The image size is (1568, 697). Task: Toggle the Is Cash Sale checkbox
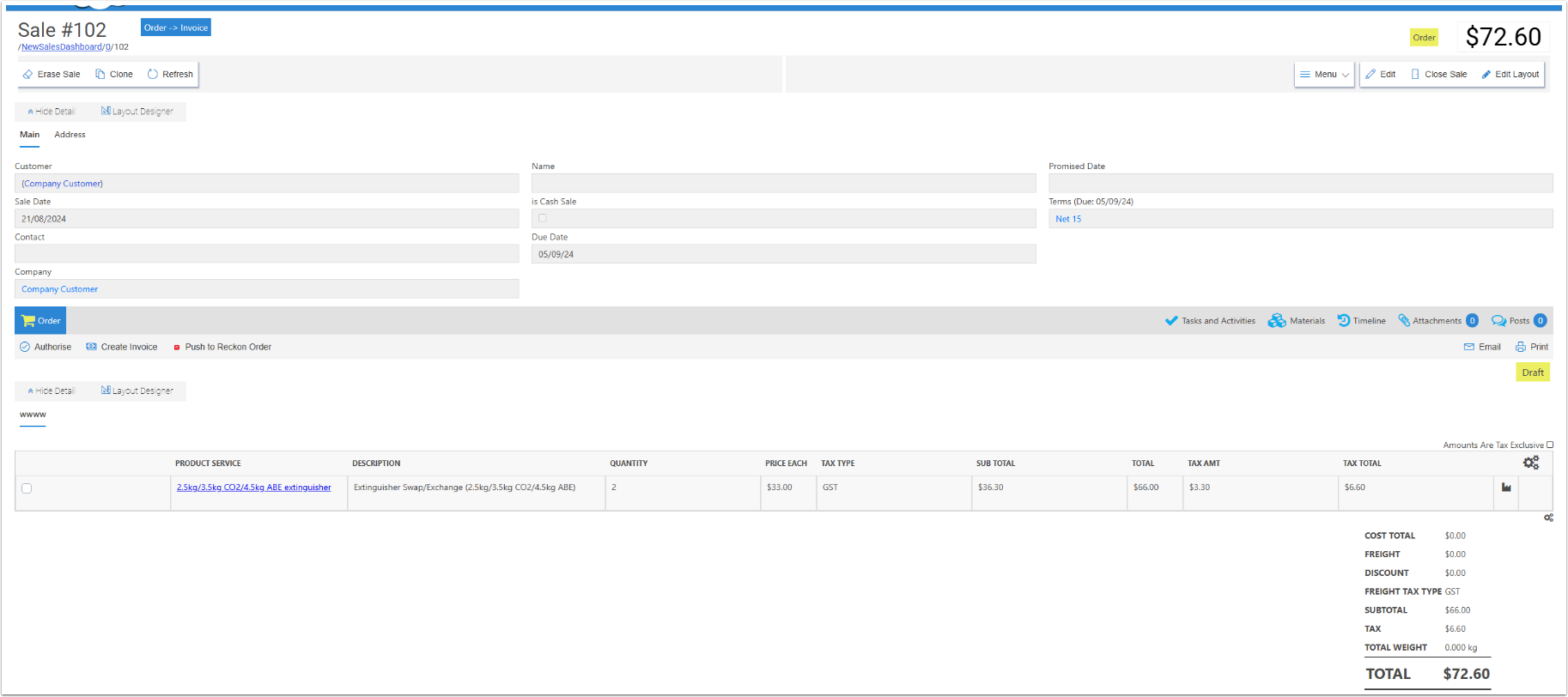pyautogui.click(x=542, y=218)
